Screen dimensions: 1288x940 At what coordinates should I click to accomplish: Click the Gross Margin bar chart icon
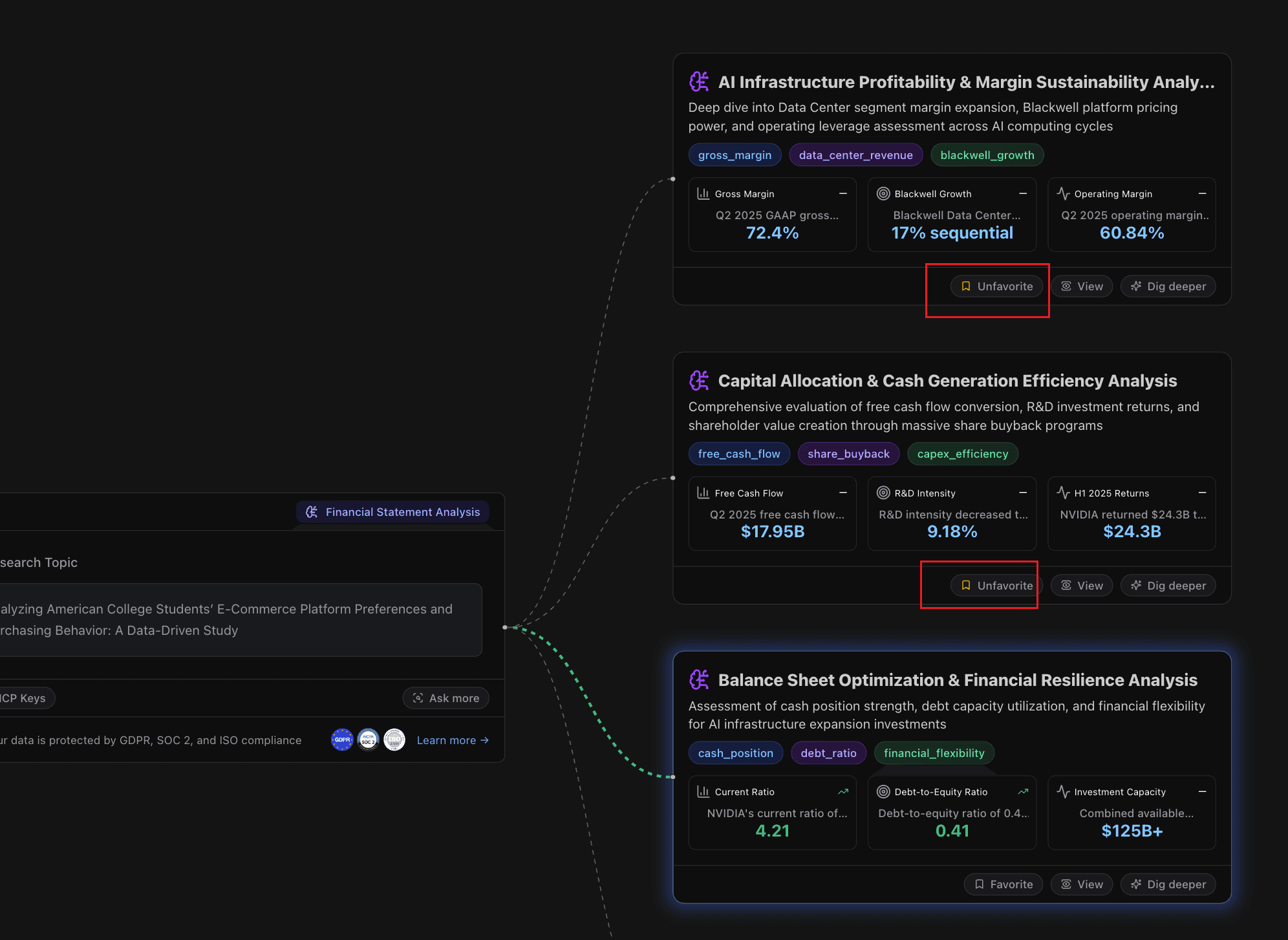click(x=703, y=194)
